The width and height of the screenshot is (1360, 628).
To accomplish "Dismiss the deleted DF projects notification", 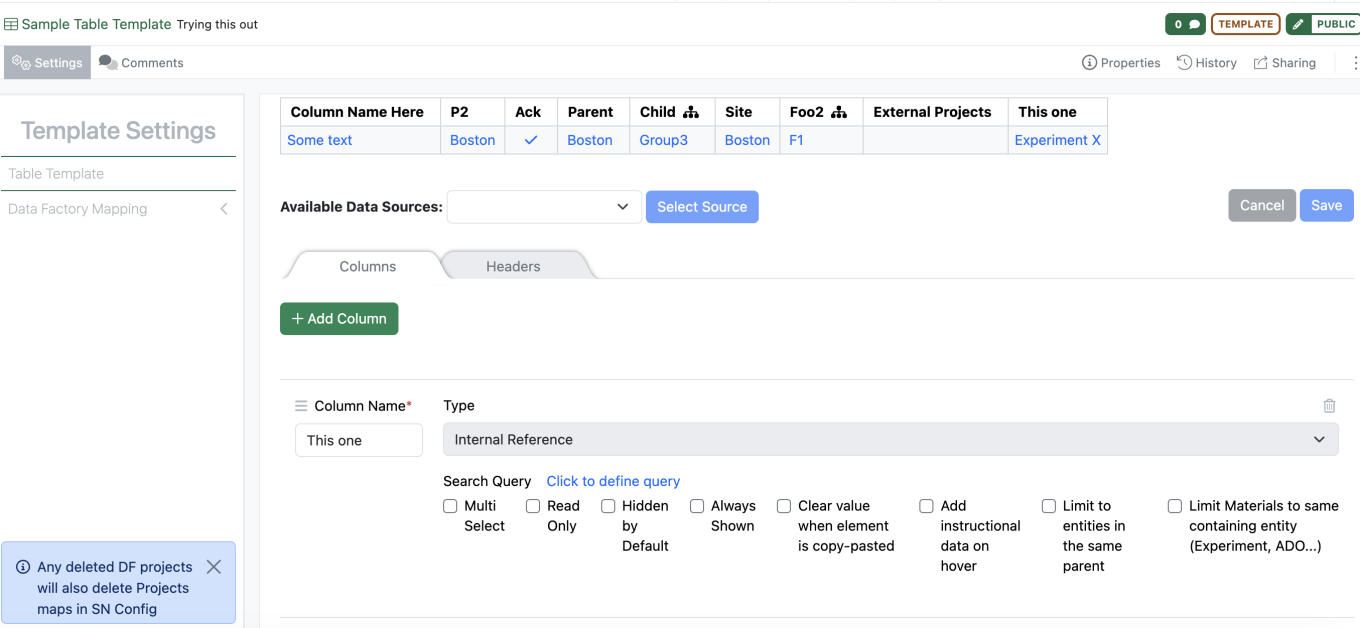I will click(213, 567).
